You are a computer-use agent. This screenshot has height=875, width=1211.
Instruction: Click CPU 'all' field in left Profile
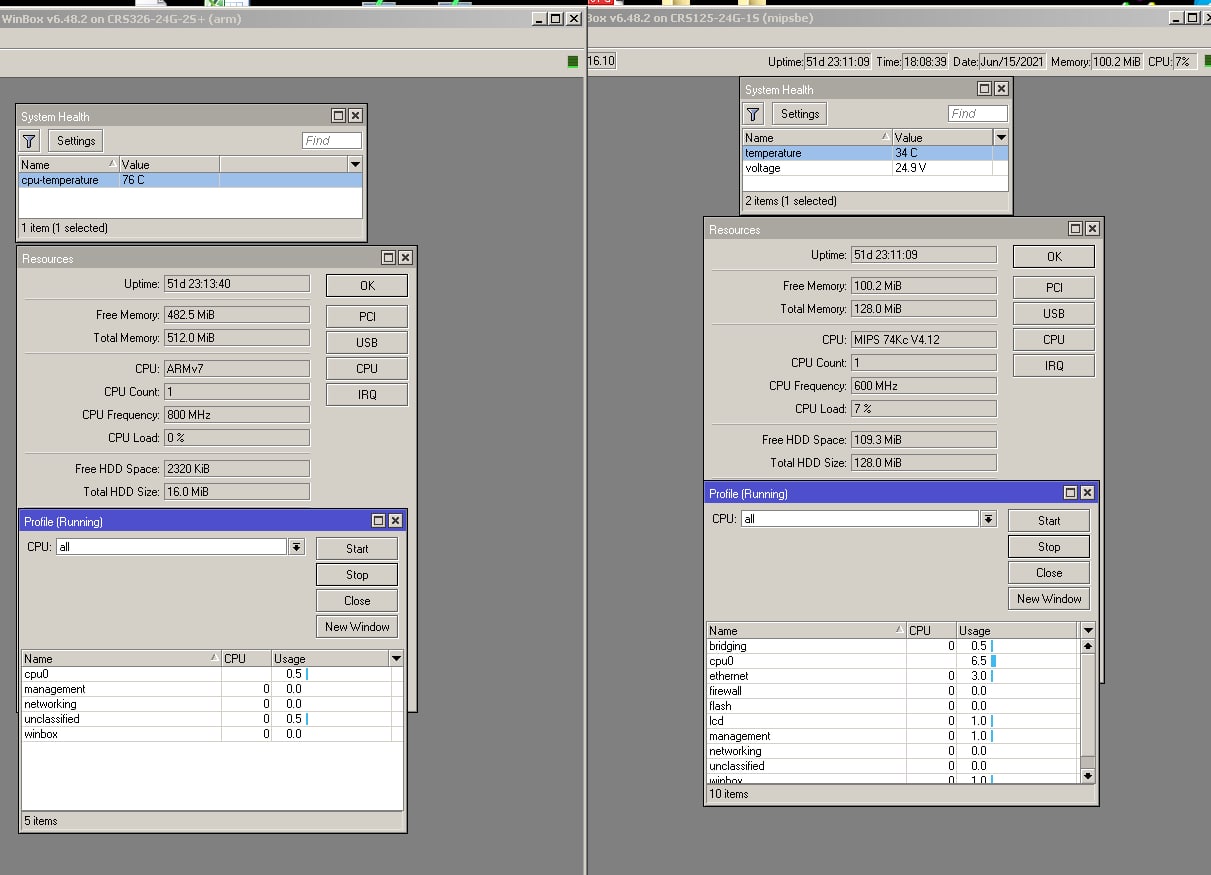[x=171, y=547]
